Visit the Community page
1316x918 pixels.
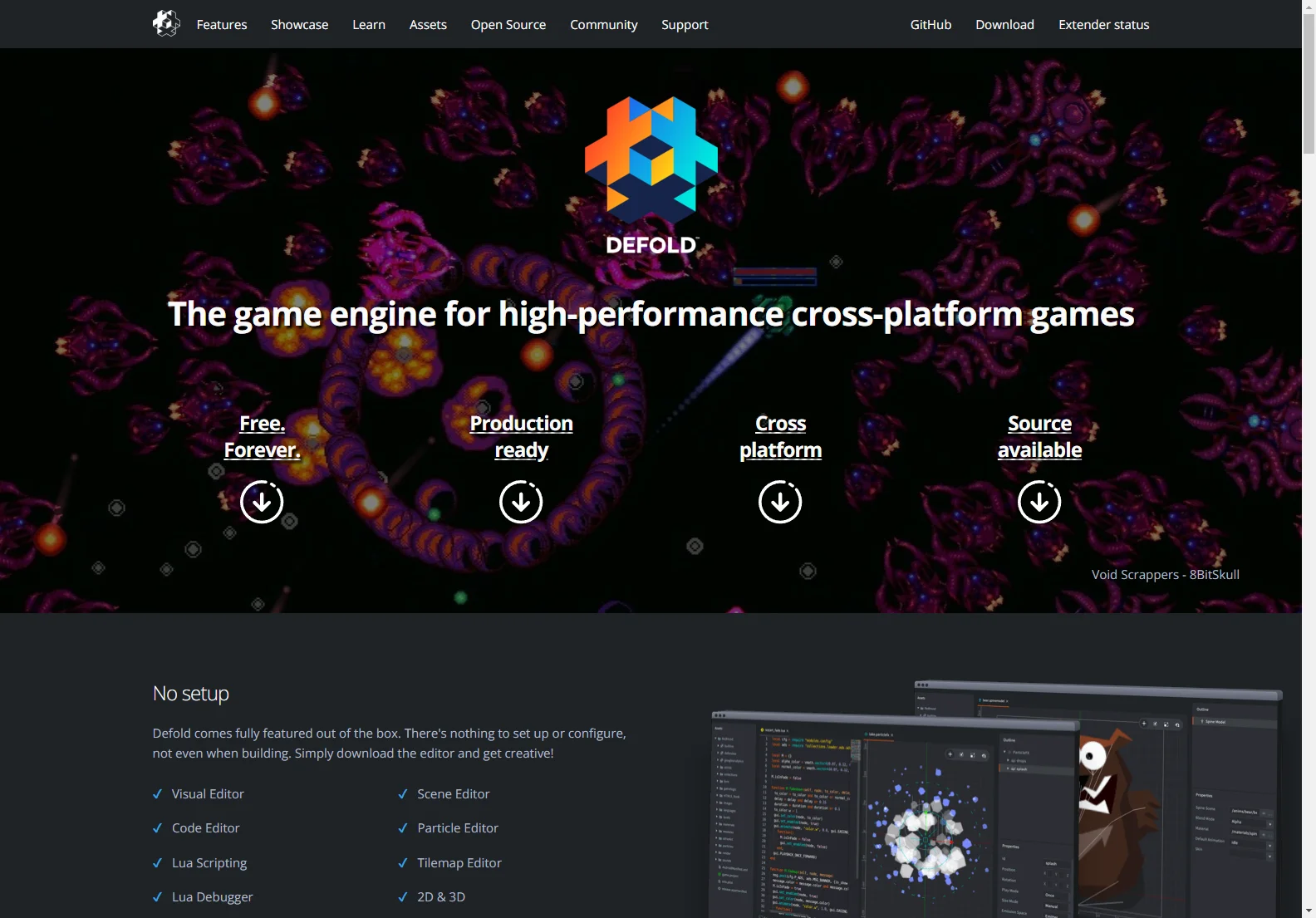pos(604,25)
